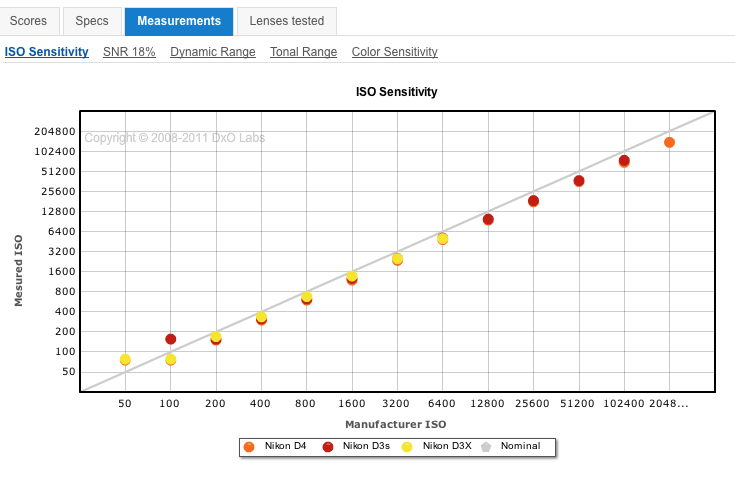Open the Scores tab
The image size is (735, 488).
coord(28,21)
